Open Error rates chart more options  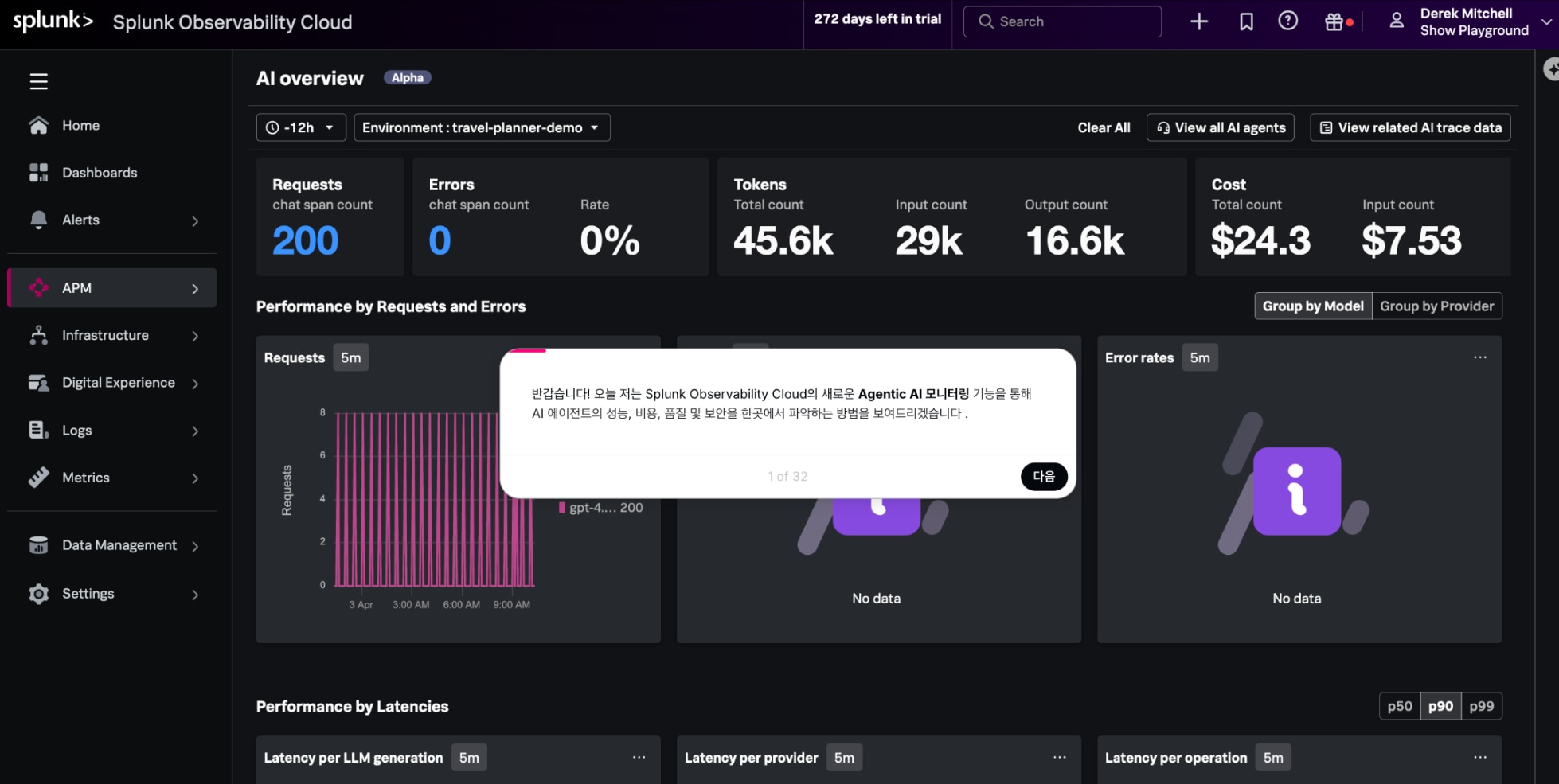pos(1480,357)
